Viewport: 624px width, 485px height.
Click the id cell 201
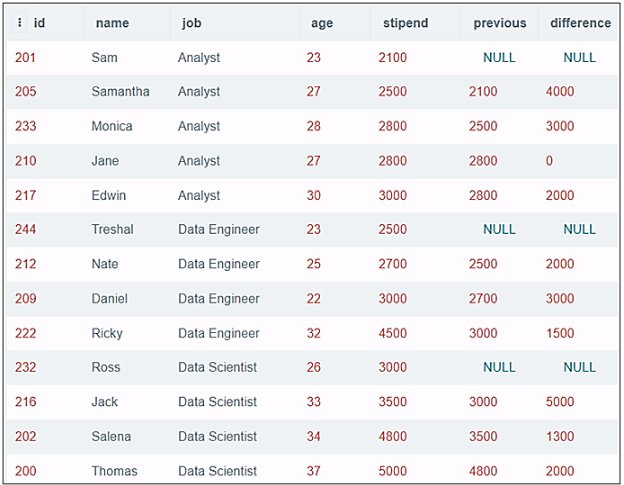[25, 58]
